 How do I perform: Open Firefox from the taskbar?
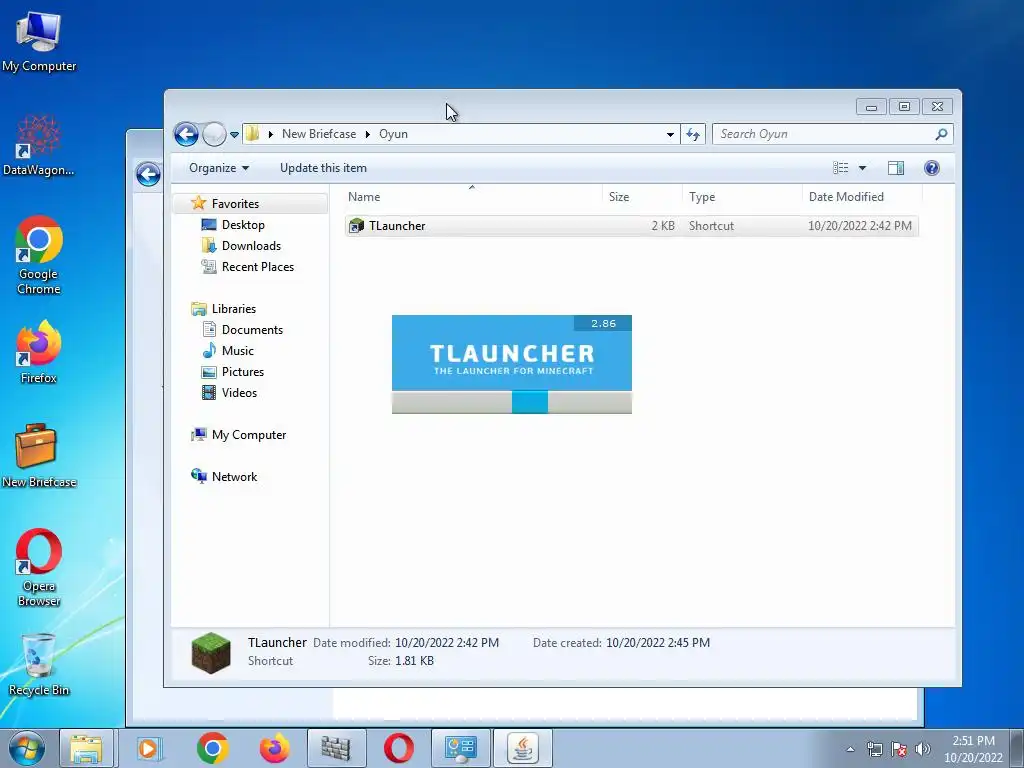click(x=274, y=748)
